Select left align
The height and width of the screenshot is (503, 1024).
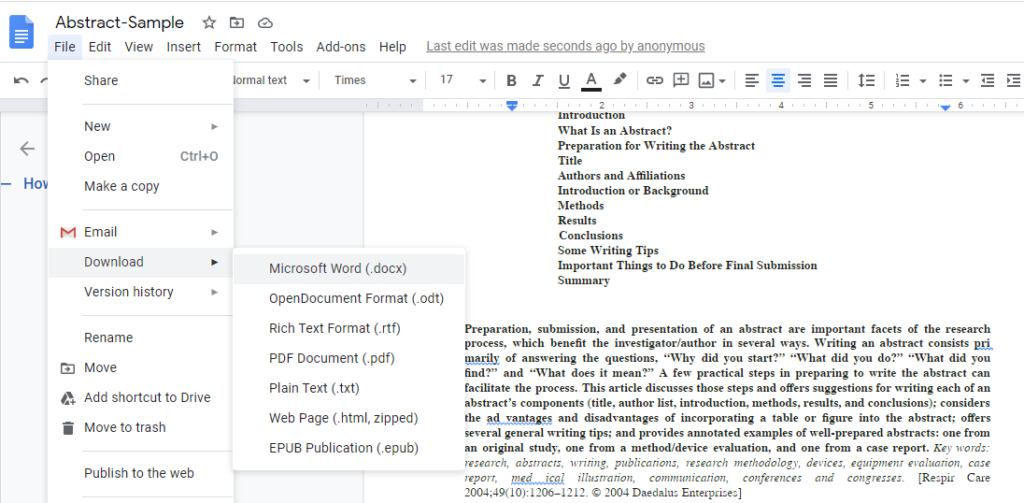pos(752,80)
